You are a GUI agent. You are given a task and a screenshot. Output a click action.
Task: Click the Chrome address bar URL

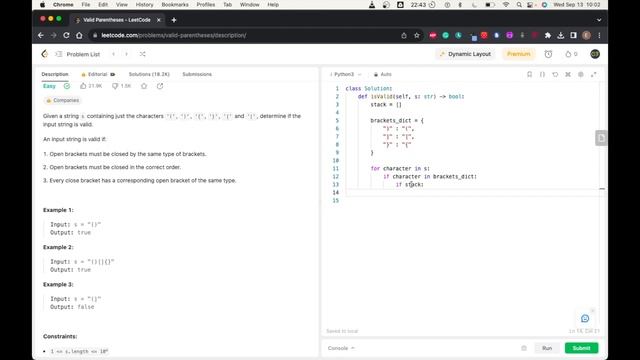click(174, 36)
